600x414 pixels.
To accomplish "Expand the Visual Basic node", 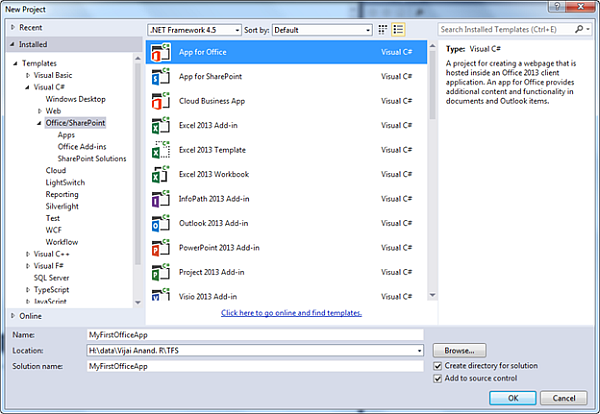I will [x=28, y=75].
